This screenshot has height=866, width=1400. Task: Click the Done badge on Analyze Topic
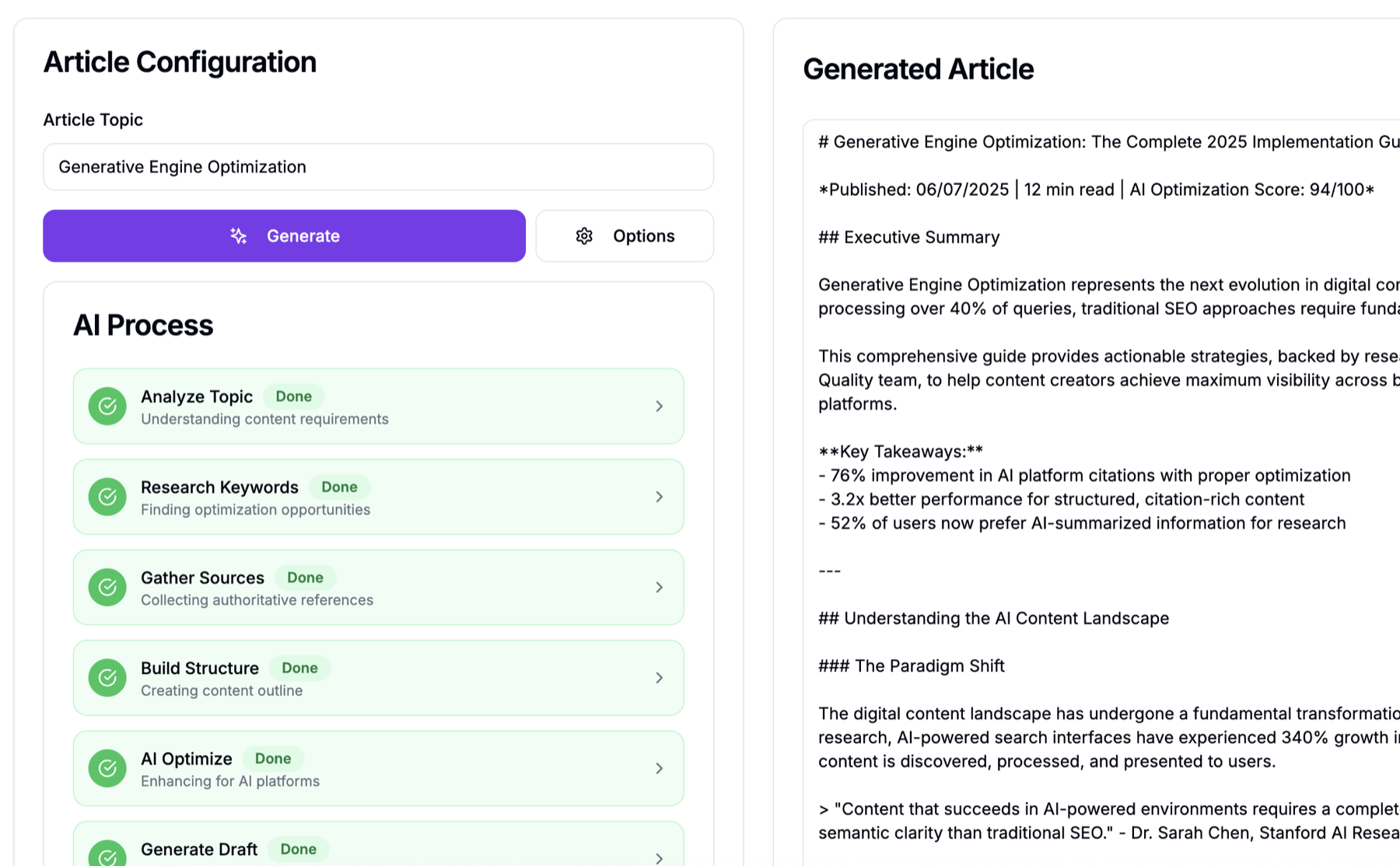[293, 396]
